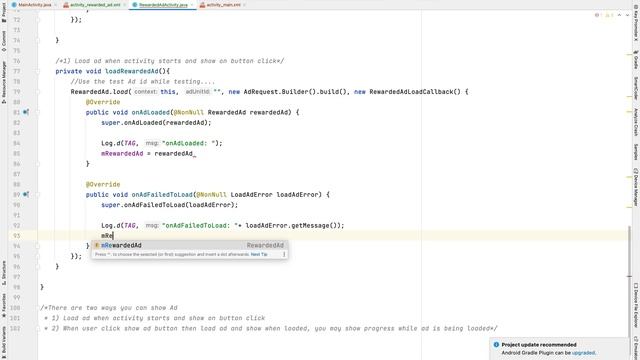Collapse the onAdLoaded method fold at line 81
640x360 pixels.
click(38, 112)
